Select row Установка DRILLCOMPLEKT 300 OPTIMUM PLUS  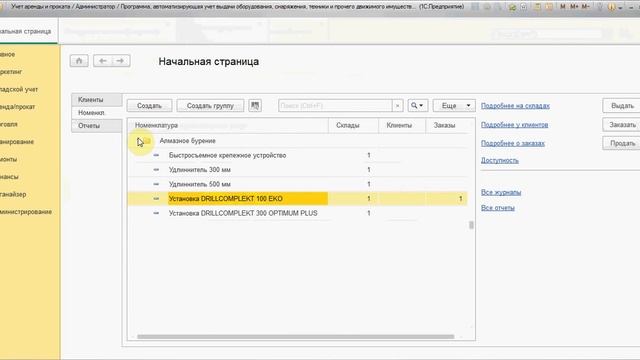pyautogui.click(x=298, y=213)
